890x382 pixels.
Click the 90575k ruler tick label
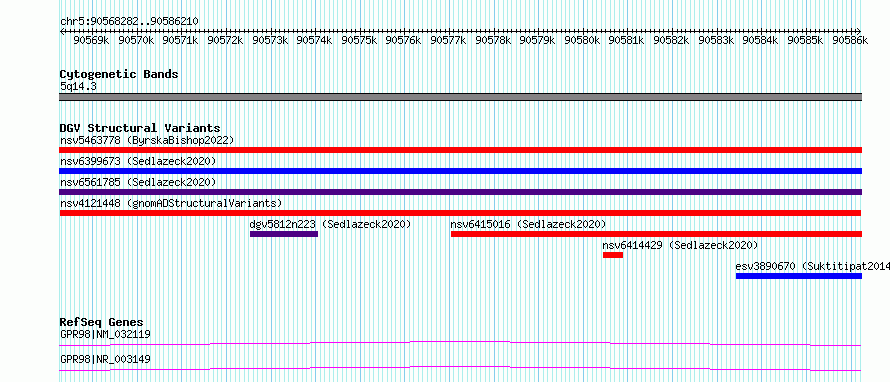pos(359,40)
